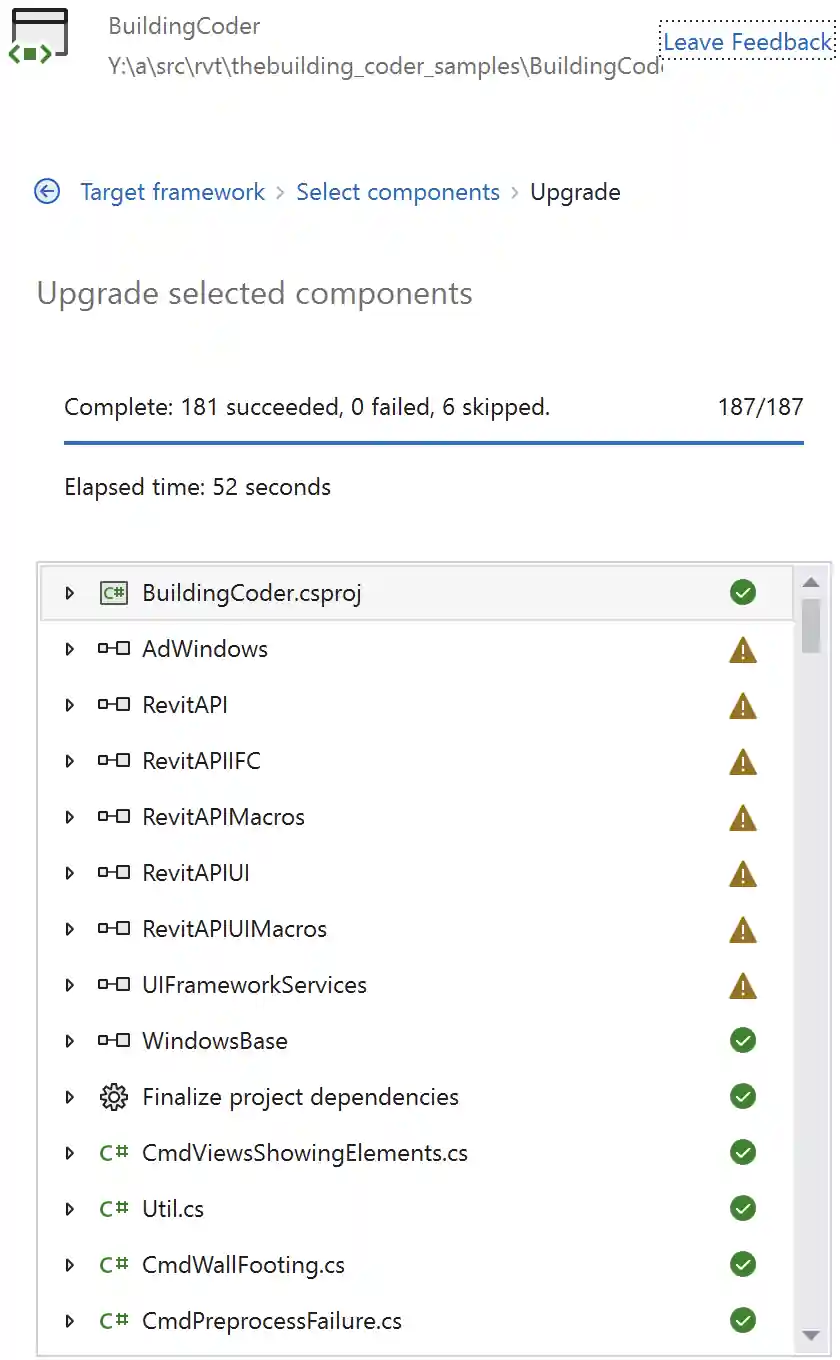Expand the BuildingCoder.csproj tree node
840x1360 pixels.
coord(68,592)
